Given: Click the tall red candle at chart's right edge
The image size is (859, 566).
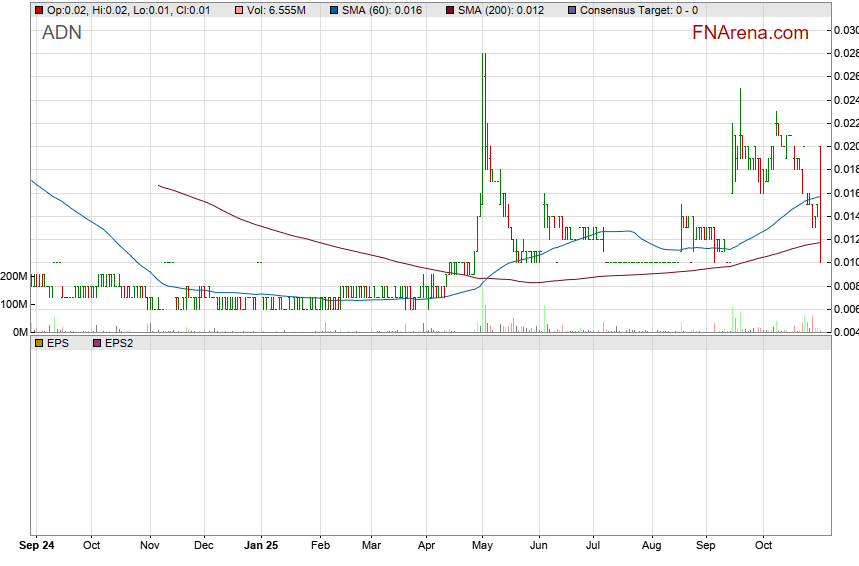Looking at the screenshot, I should click(820, 205).
